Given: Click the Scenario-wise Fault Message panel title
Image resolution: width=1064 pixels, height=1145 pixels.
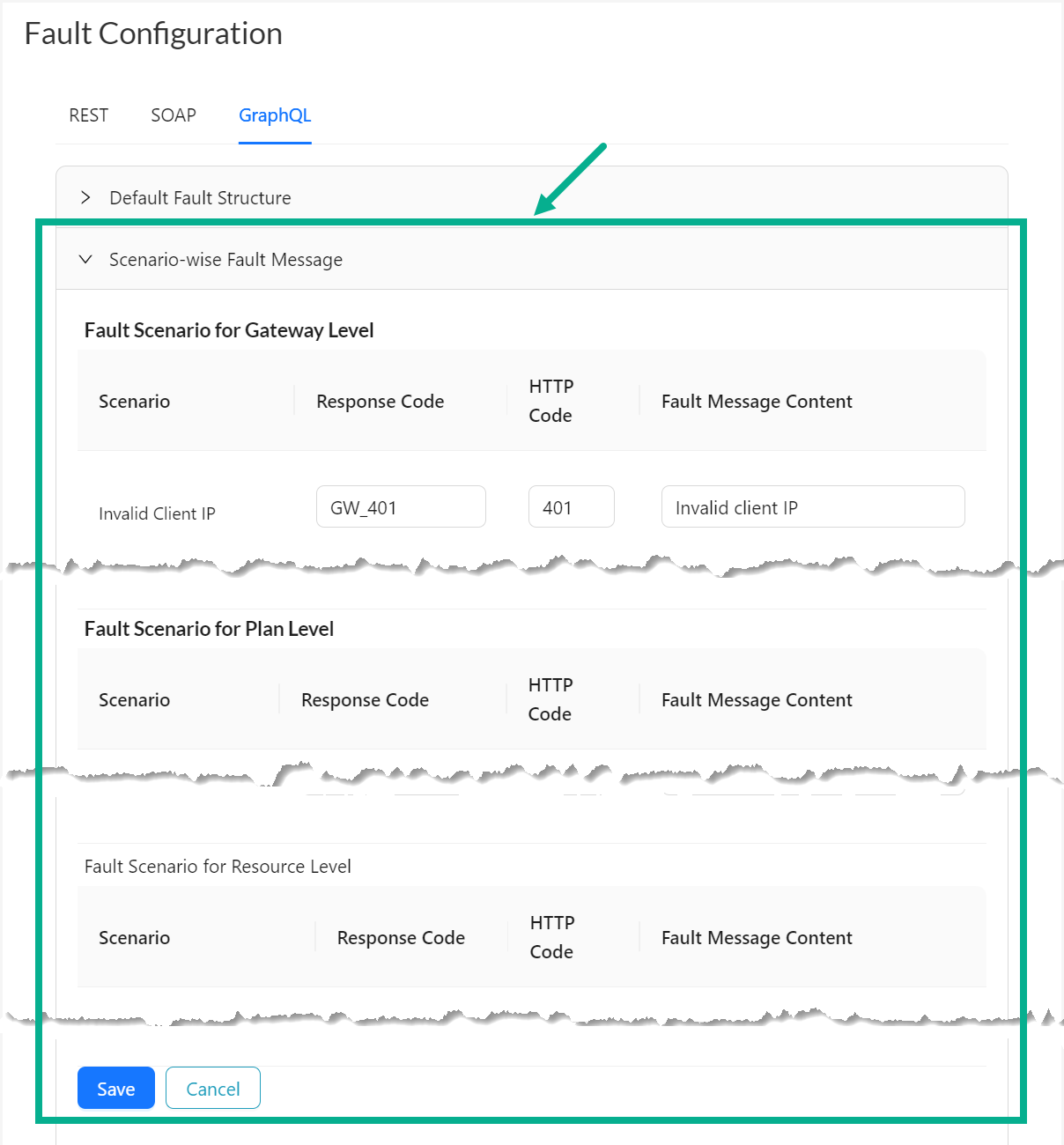Looking at the screenshot, I should (225, 260).
